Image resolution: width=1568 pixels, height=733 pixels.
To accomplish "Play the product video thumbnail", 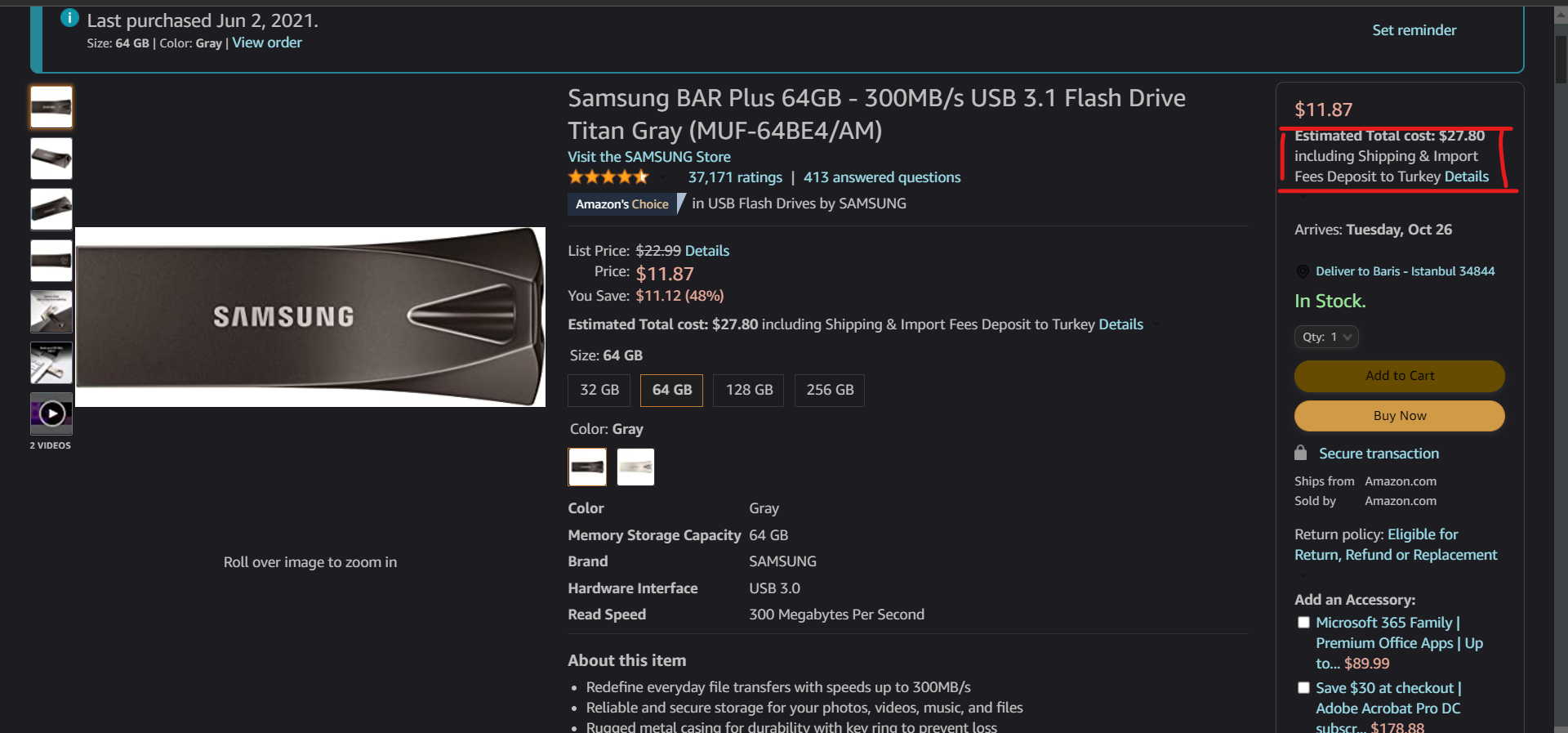I will pos(51,413).
